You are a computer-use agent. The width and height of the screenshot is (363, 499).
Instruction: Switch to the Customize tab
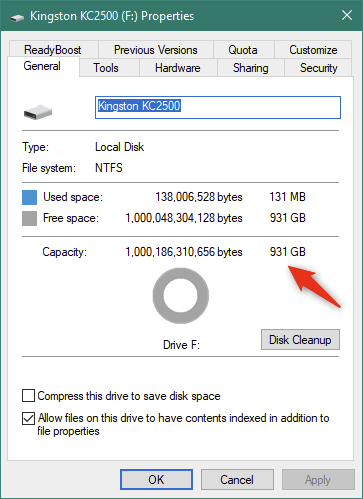313,50
